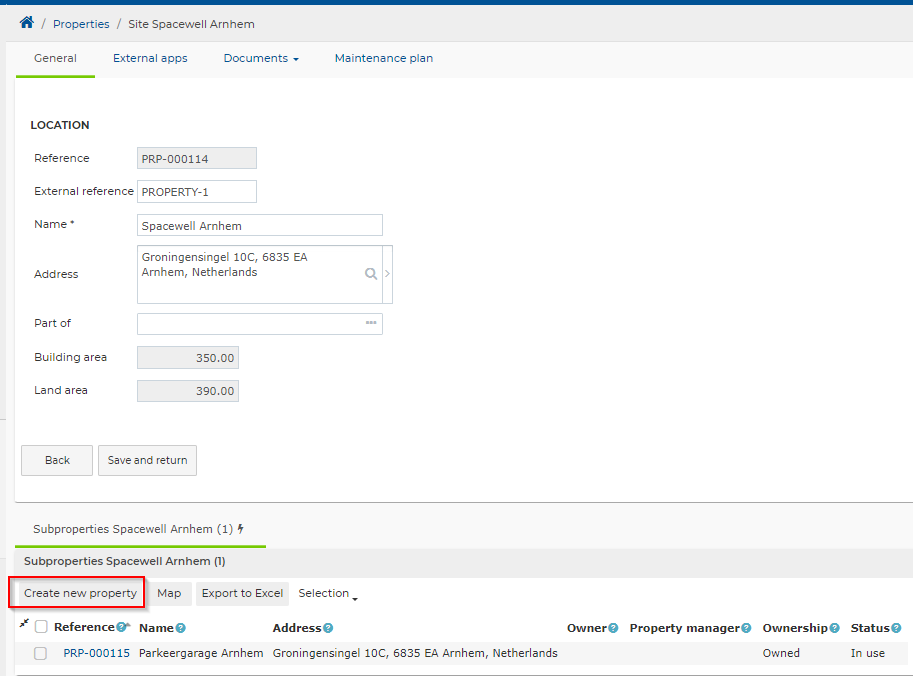
Task: Click the help icon beside Owner column
Action: tap(613, 628)
